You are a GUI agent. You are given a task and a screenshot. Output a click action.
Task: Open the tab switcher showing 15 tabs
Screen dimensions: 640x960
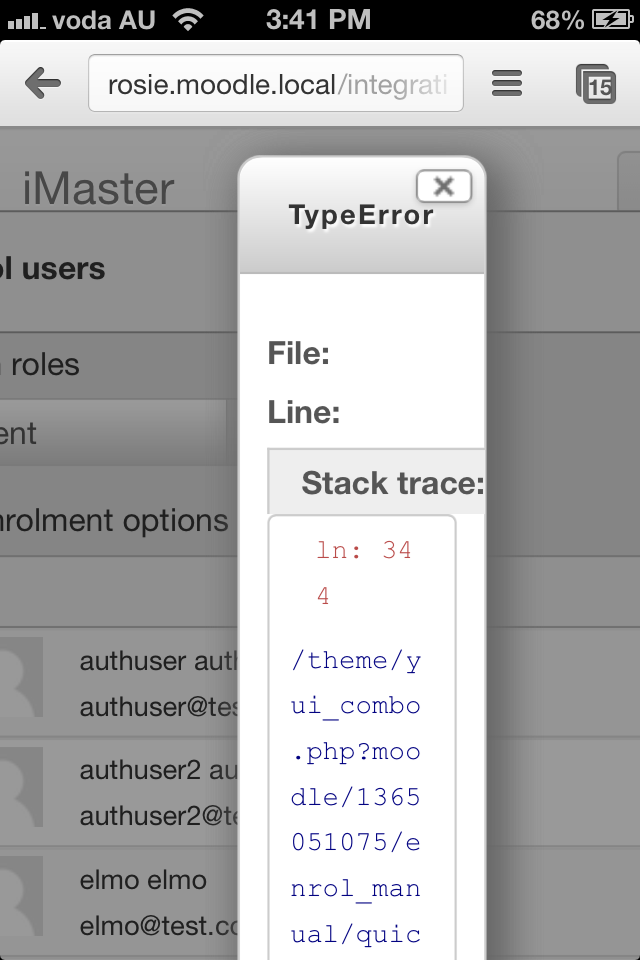[595, 84]
